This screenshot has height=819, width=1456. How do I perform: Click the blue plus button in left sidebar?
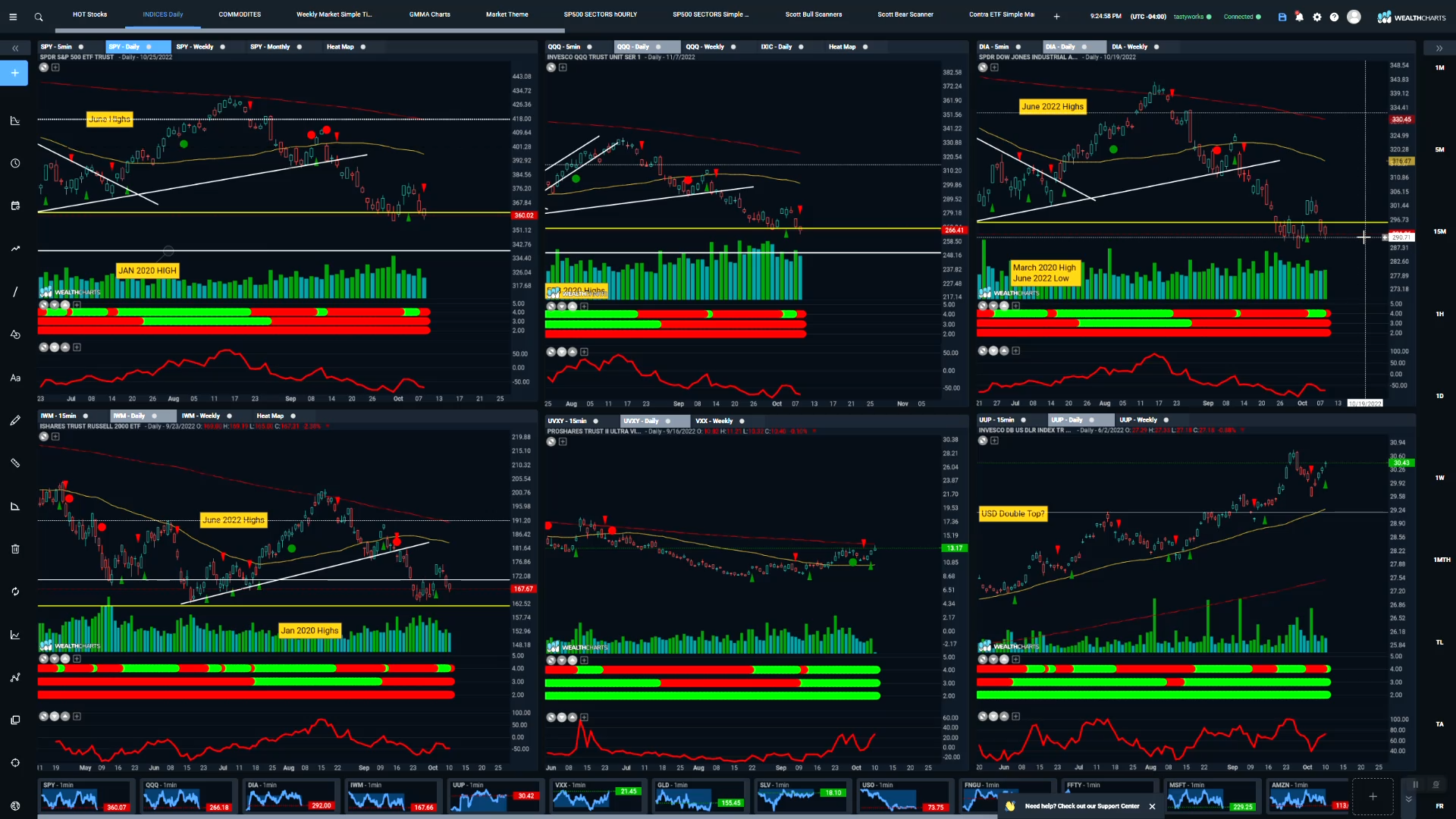(x=14, y=73)
